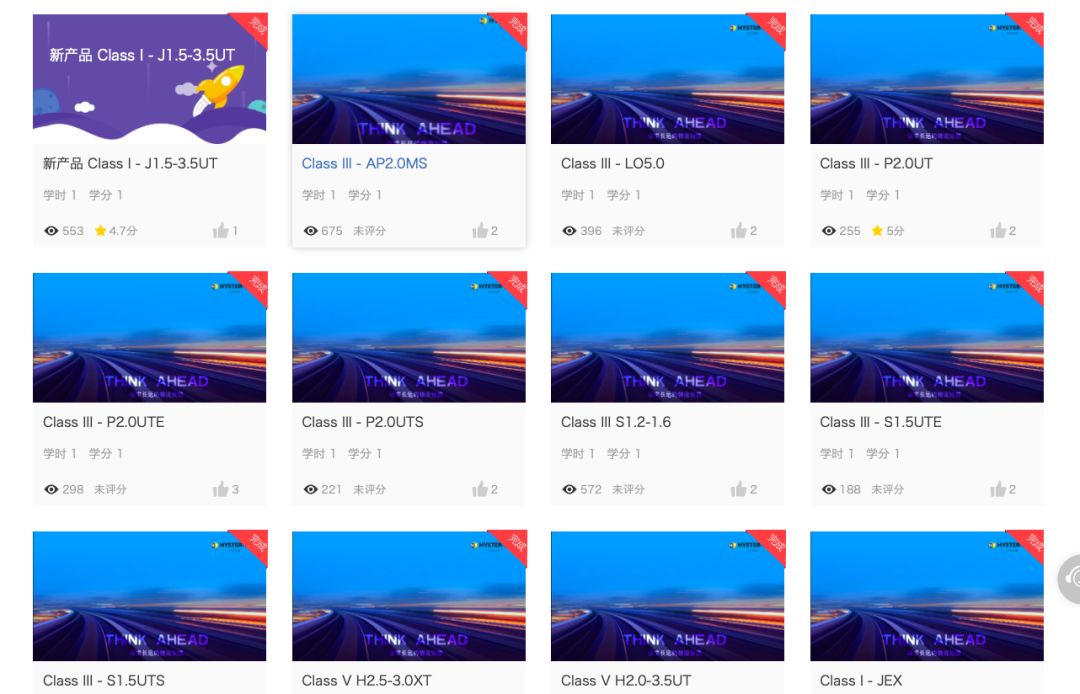Click thumbs-up icon on Class III - P2.0UTE
Image resolution: width=1080 pixels, height=694 pixels.
(220, 489)
